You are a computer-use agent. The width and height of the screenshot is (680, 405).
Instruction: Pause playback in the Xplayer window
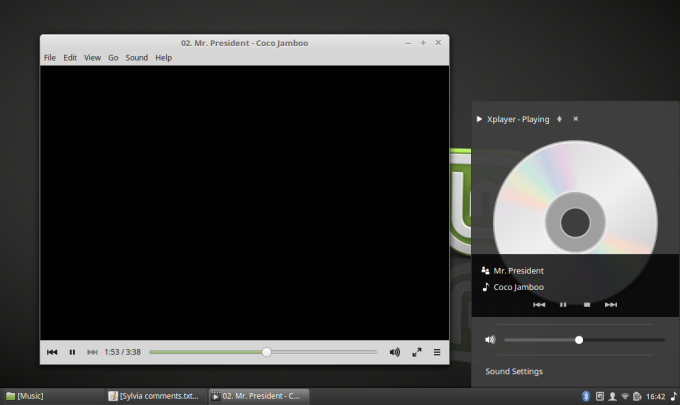click(72, 352)
